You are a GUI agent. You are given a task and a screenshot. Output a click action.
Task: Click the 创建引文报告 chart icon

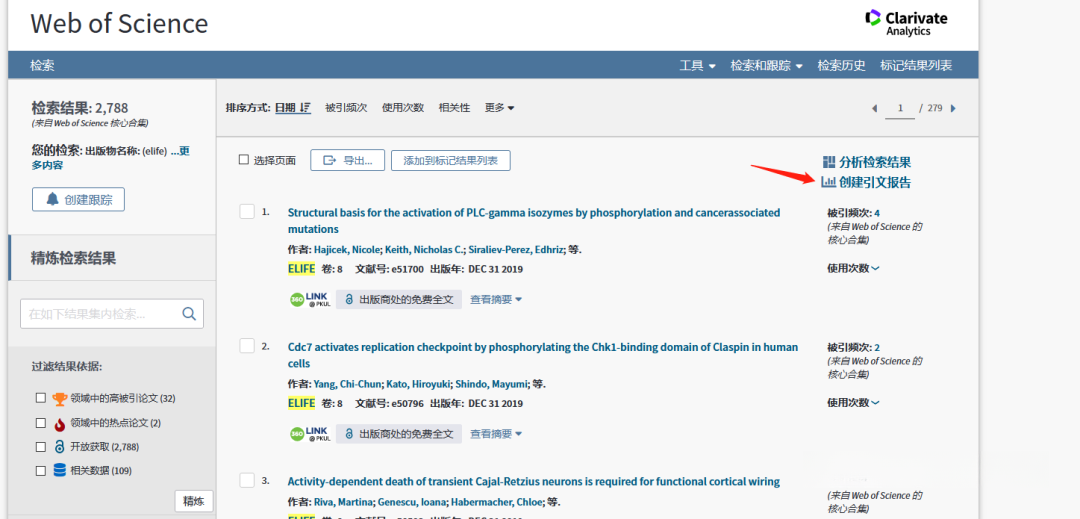828,182
